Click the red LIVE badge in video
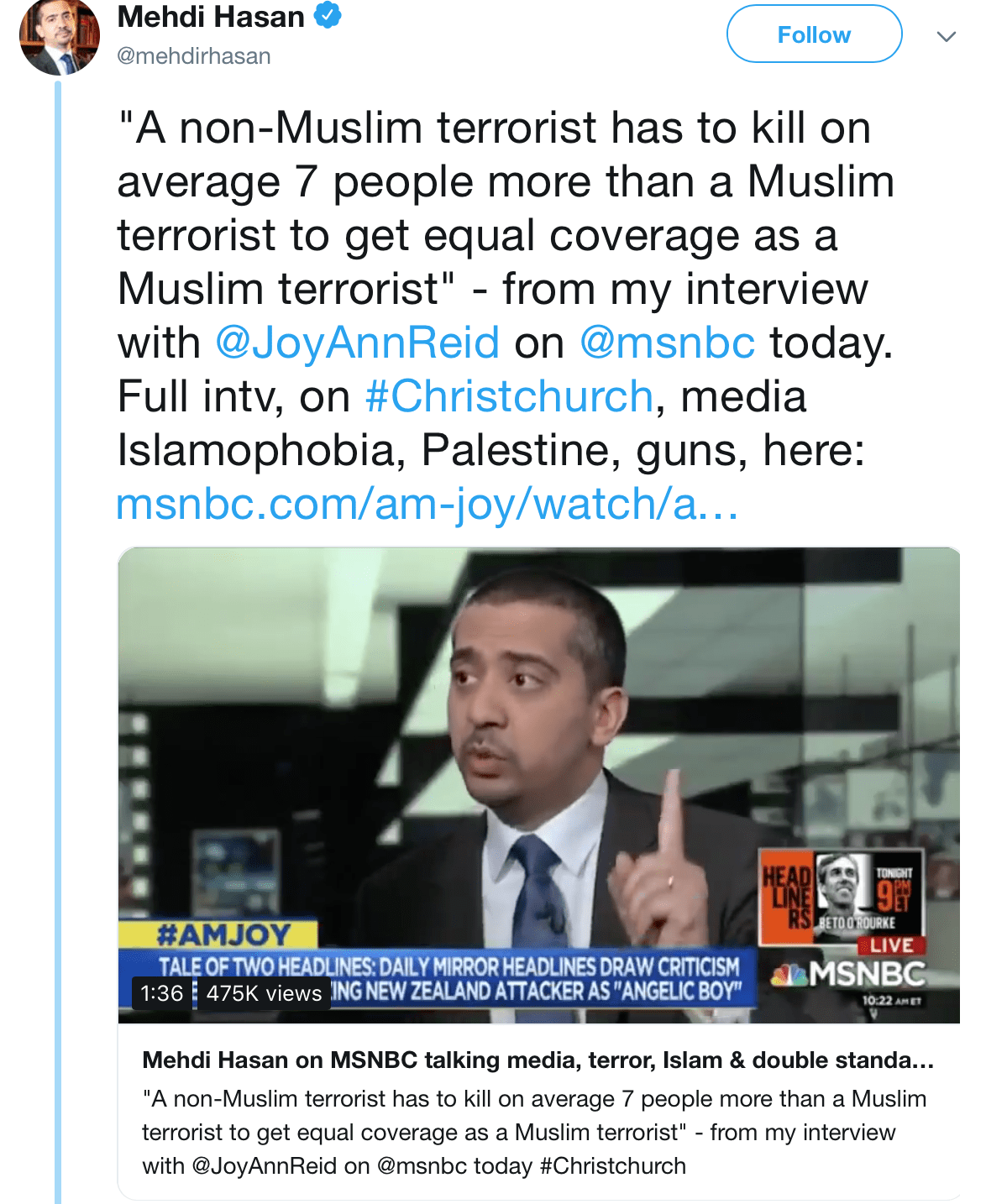Image resolution: width=986 pixels, height=1204 pixels. 890,945
